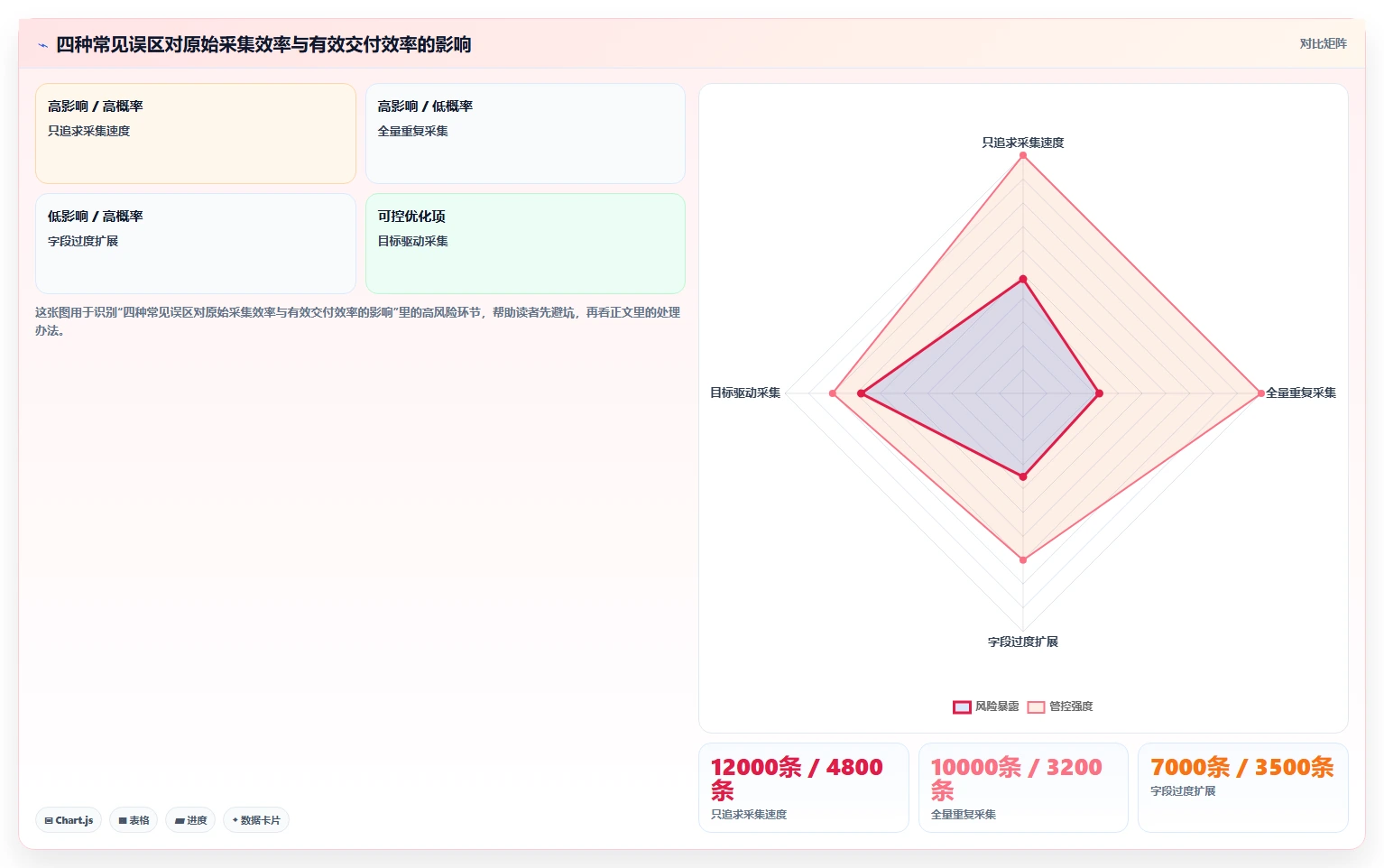Select the 高影响 / 低概率 card
This screenshot has width=1384, height=868.
(525, 134)
